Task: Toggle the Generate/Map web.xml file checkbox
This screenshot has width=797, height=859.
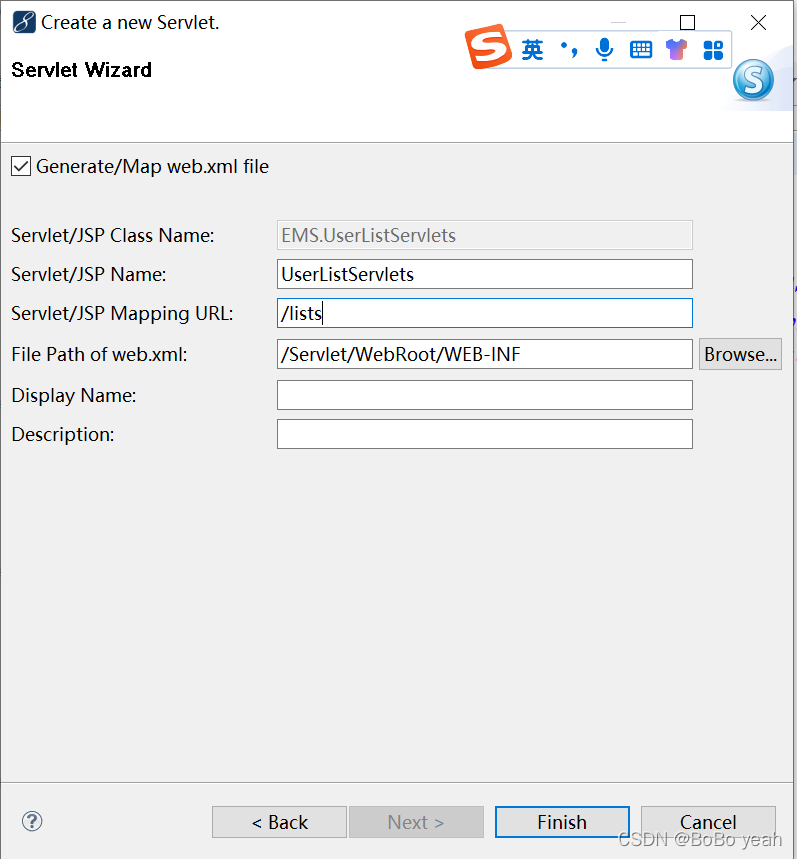Action: point(21,167)
